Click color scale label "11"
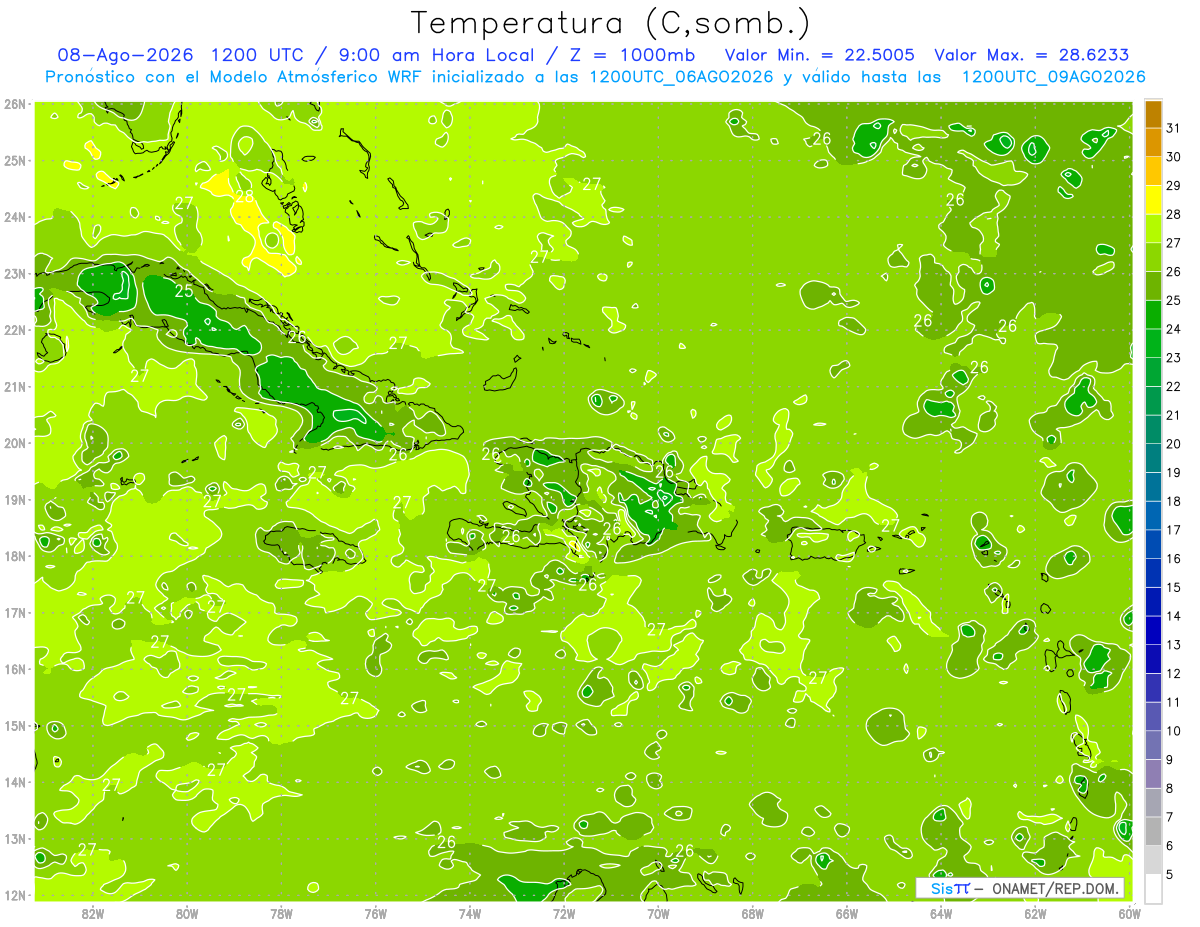 1174,702
